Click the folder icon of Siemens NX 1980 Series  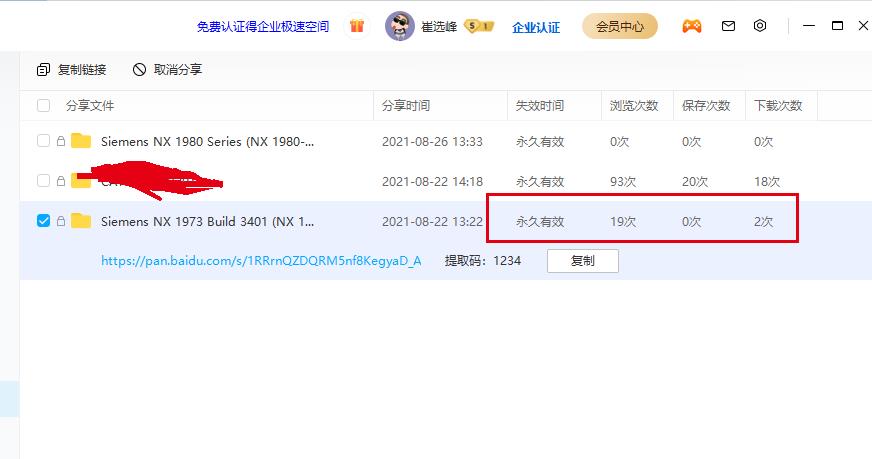(81, 141)
